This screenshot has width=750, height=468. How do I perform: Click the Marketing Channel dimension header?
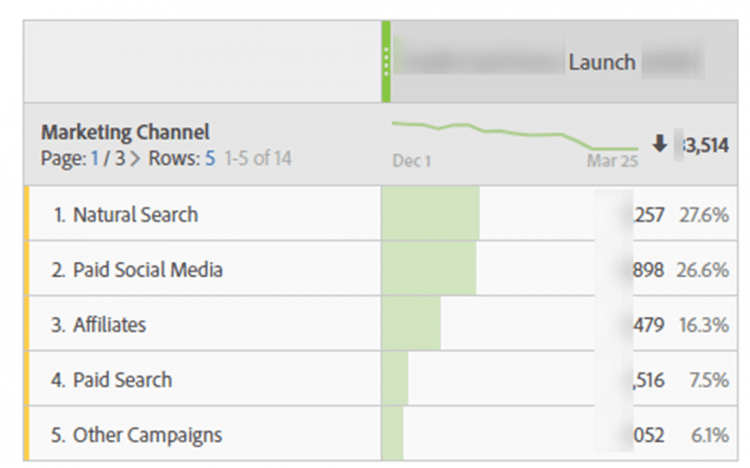(125, 132)
